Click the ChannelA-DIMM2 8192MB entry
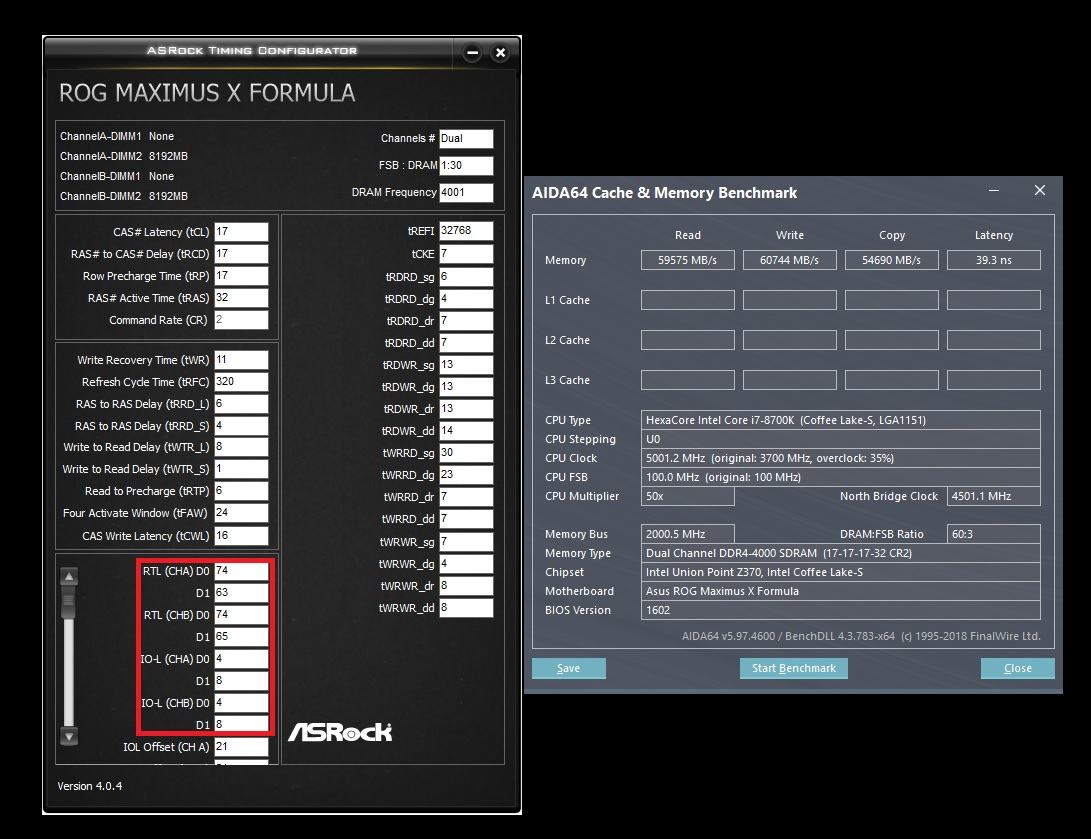The width and height of the screenshot is (1091, 839). click(x=124, y=157)
